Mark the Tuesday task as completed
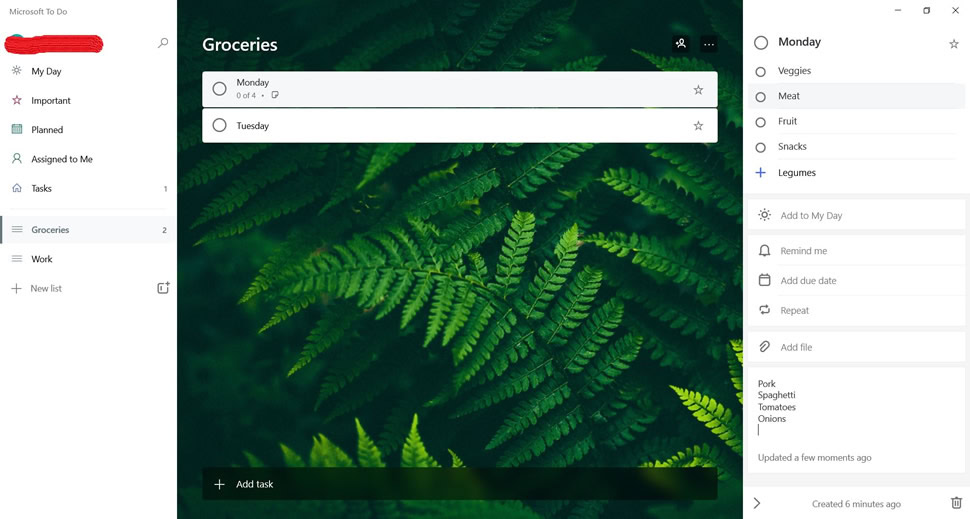This screenshot has height=519, width=970. pos(220,126)
